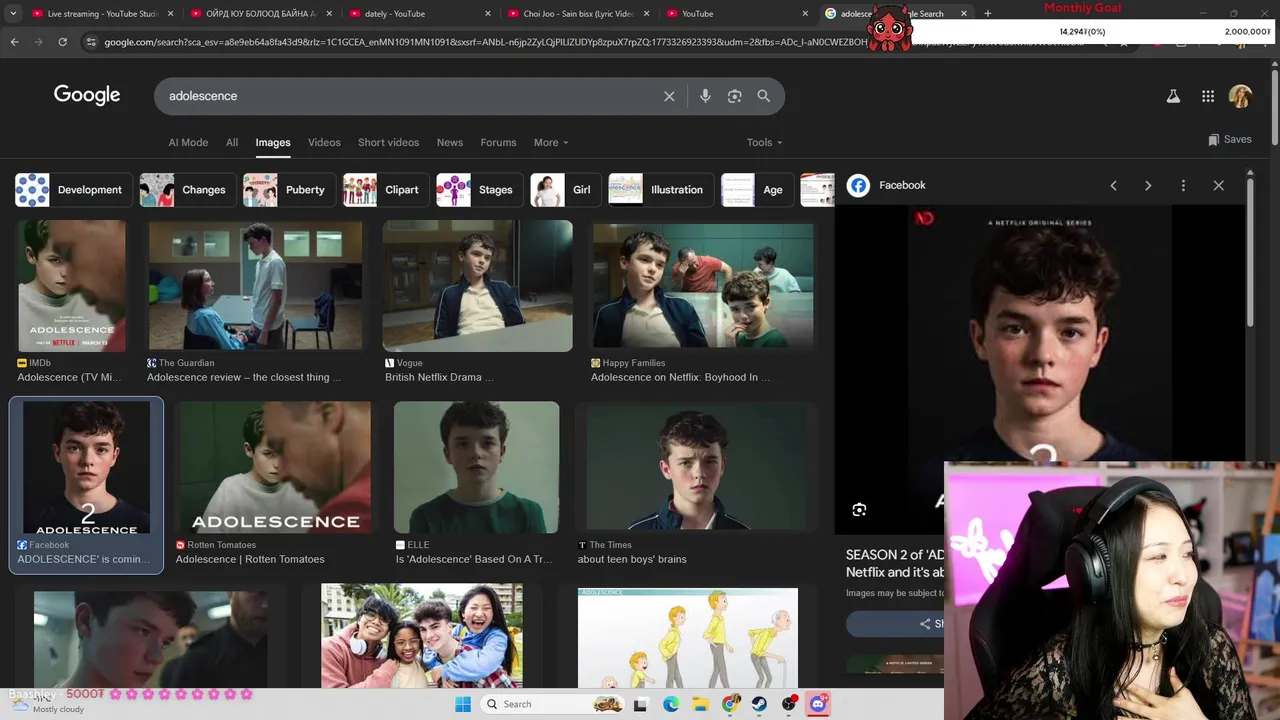Screen dimensions: 1280x720
Task: Show previous image in preview panel
Action: 1113,185
